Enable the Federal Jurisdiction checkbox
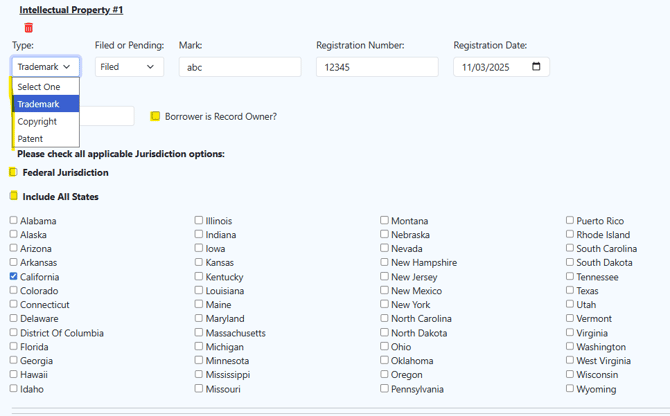 click(x=14, y=172)
